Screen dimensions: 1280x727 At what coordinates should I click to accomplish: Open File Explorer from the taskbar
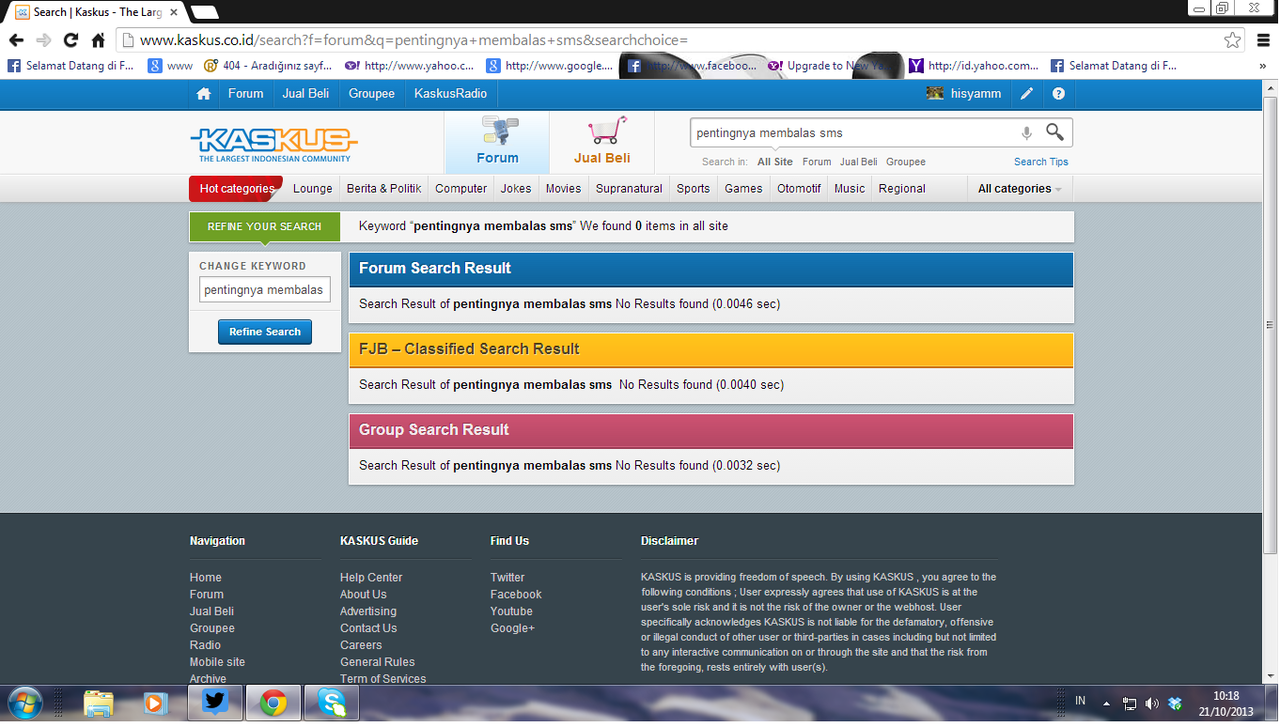coord(98,703)
